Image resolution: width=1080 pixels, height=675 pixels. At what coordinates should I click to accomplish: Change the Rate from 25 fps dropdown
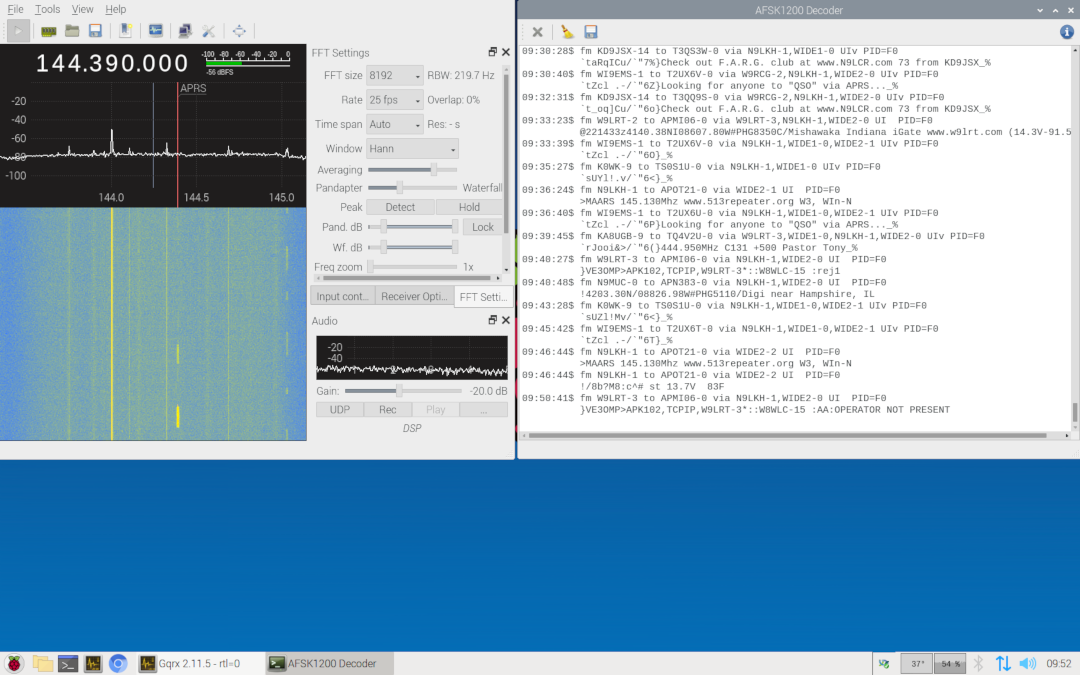(x=394, y=99)
